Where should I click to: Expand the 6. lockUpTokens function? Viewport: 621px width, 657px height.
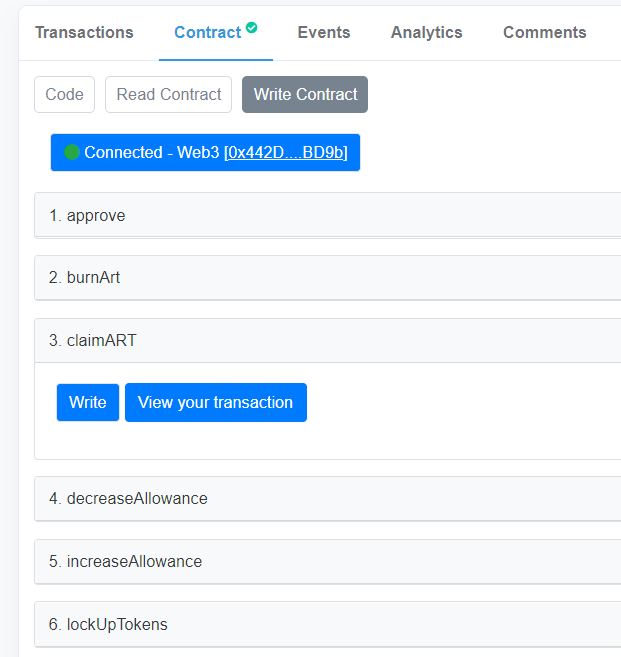(328, 624)
